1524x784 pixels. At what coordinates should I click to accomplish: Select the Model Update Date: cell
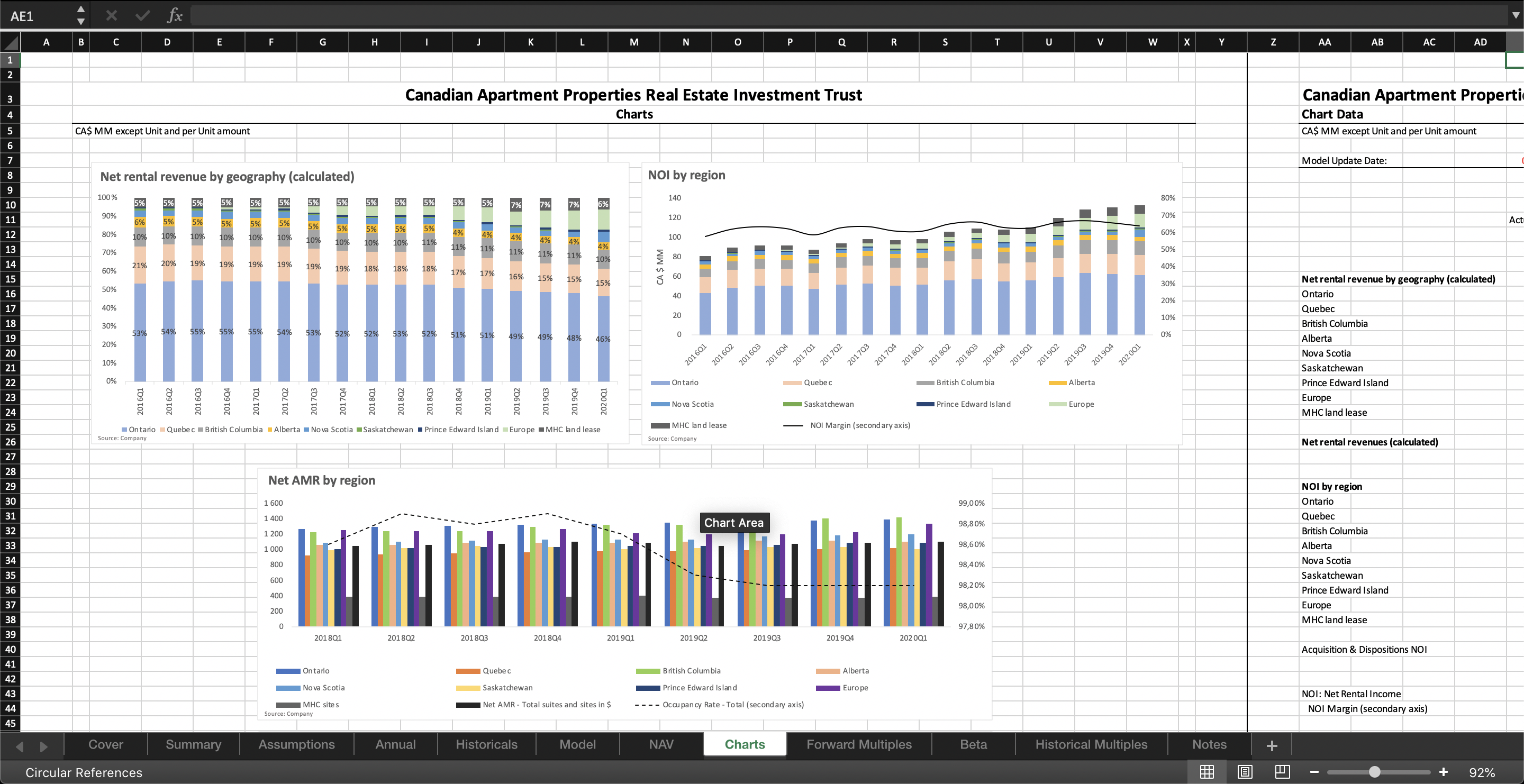pos(1344,161)
